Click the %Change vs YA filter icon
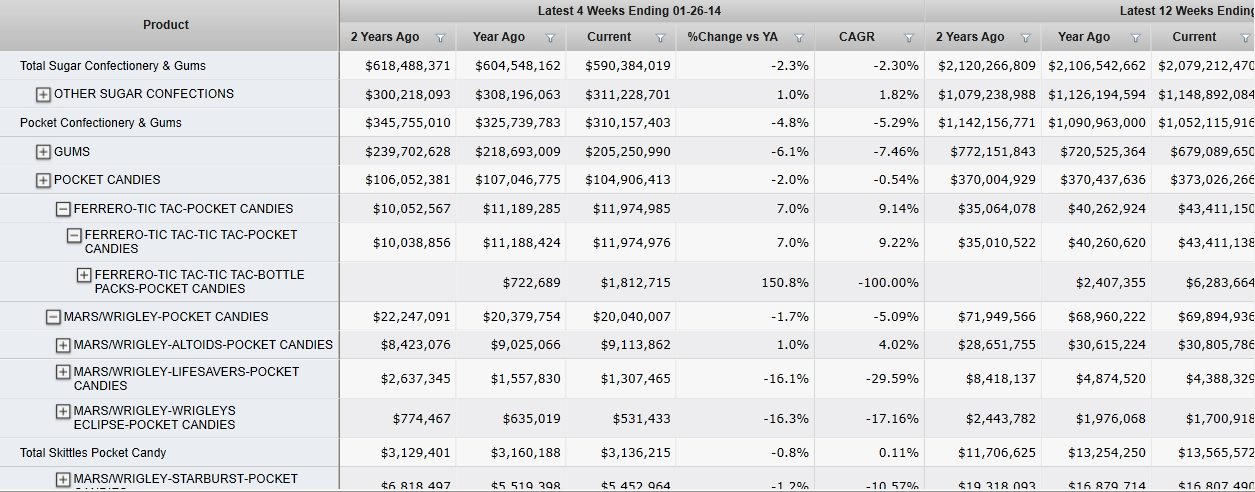 click(799, 38)
